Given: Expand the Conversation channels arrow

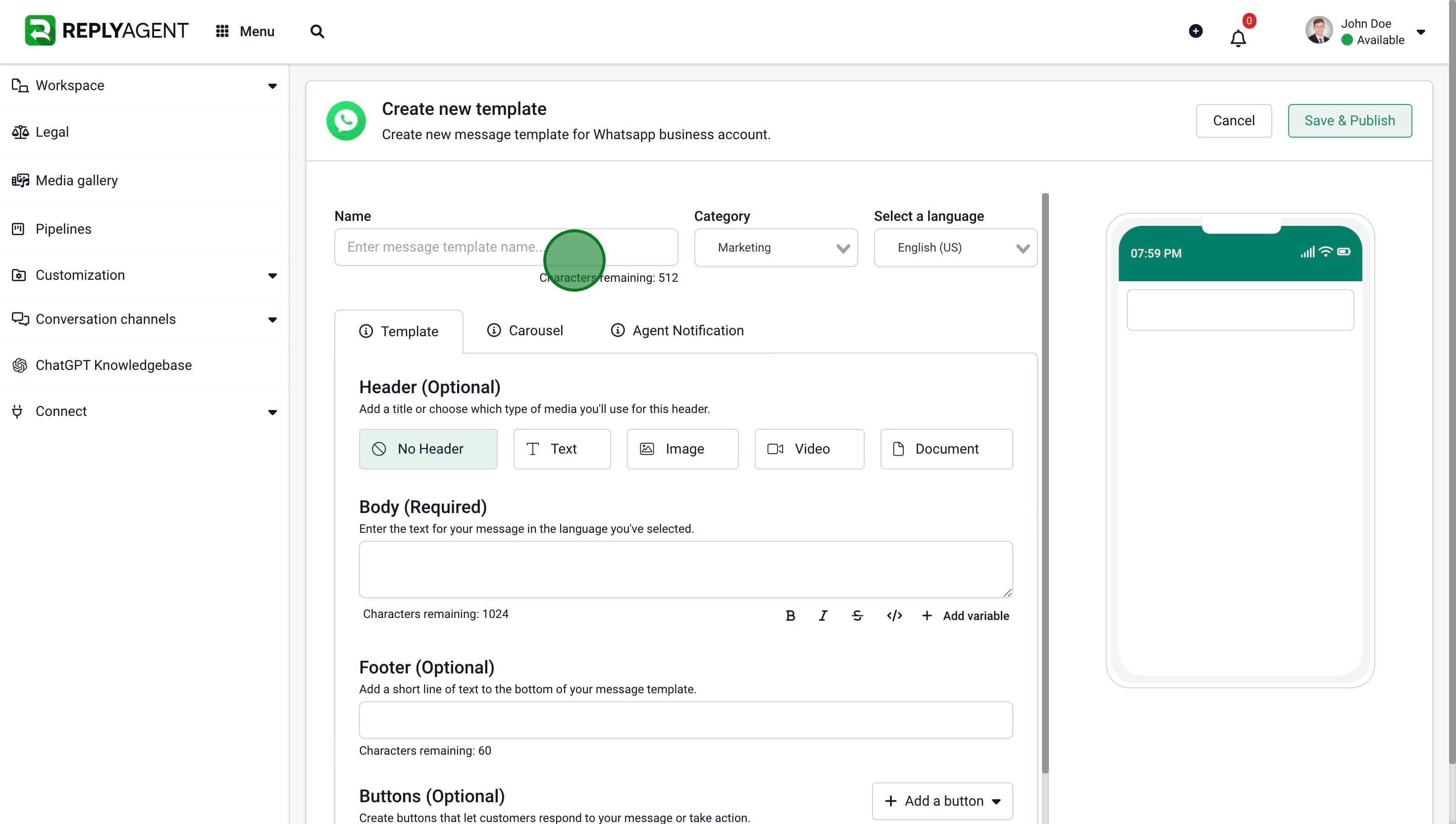Looking at the screenshot, I should pyautogui.click(x=272, y=320).
